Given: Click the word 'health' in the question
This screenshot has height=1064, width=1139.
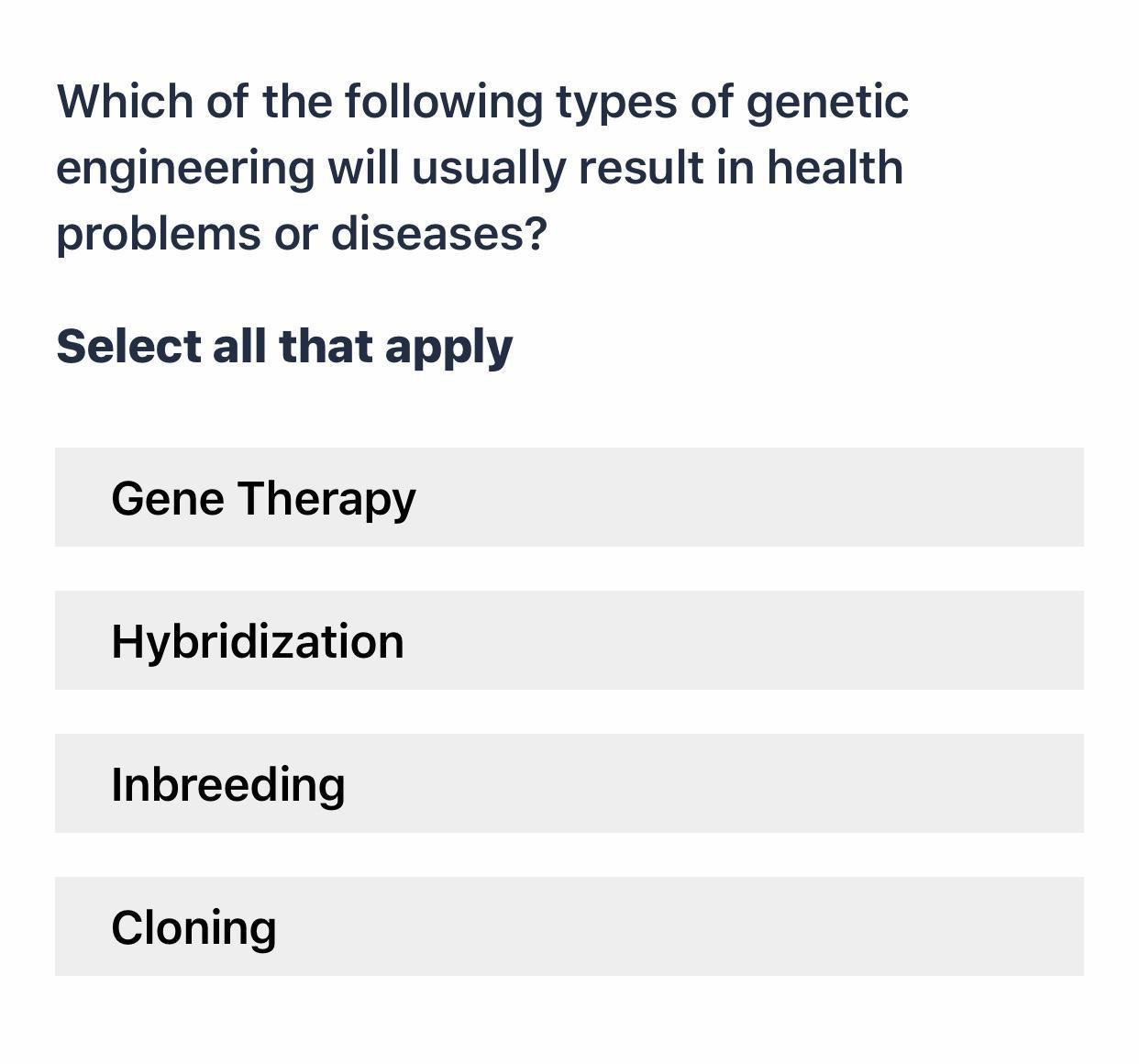Looking at the screenshot, I should tap(835, 167).
